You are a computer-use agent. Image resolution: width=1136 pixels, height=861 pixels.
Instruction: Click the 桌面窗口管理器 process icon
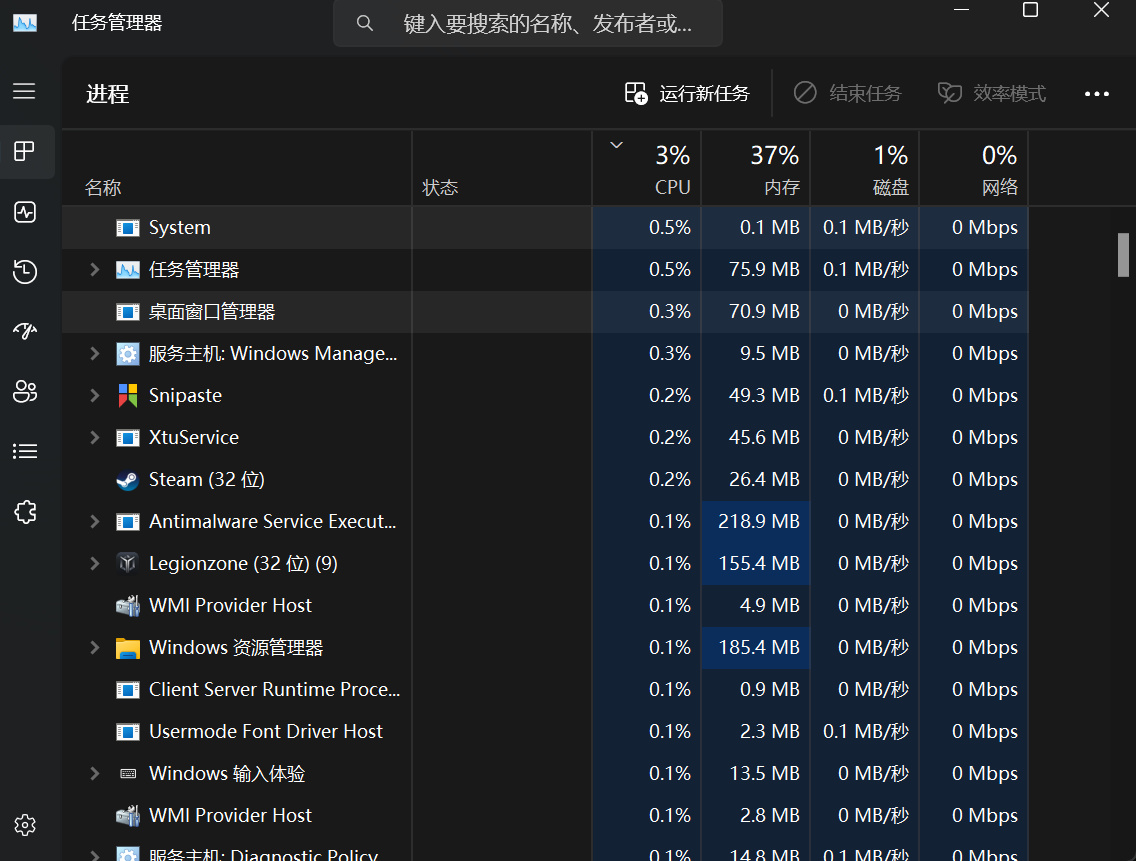pyautogui.click(x=128, y=312)
